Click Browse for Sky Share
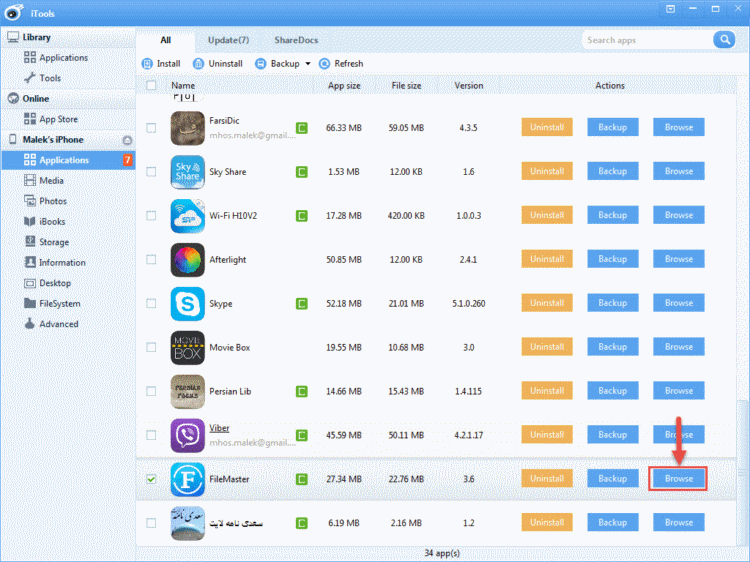 678,171
